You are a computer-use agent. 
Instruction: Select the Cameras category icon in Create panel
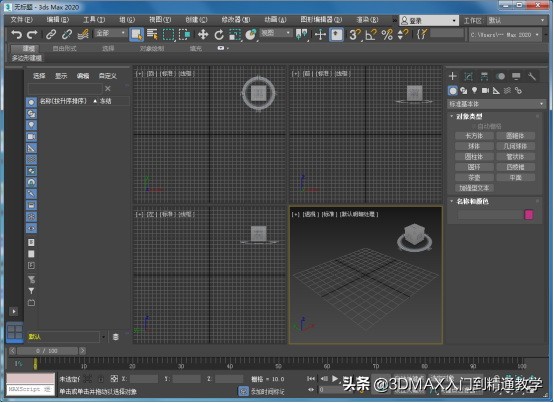coord(485,91)
